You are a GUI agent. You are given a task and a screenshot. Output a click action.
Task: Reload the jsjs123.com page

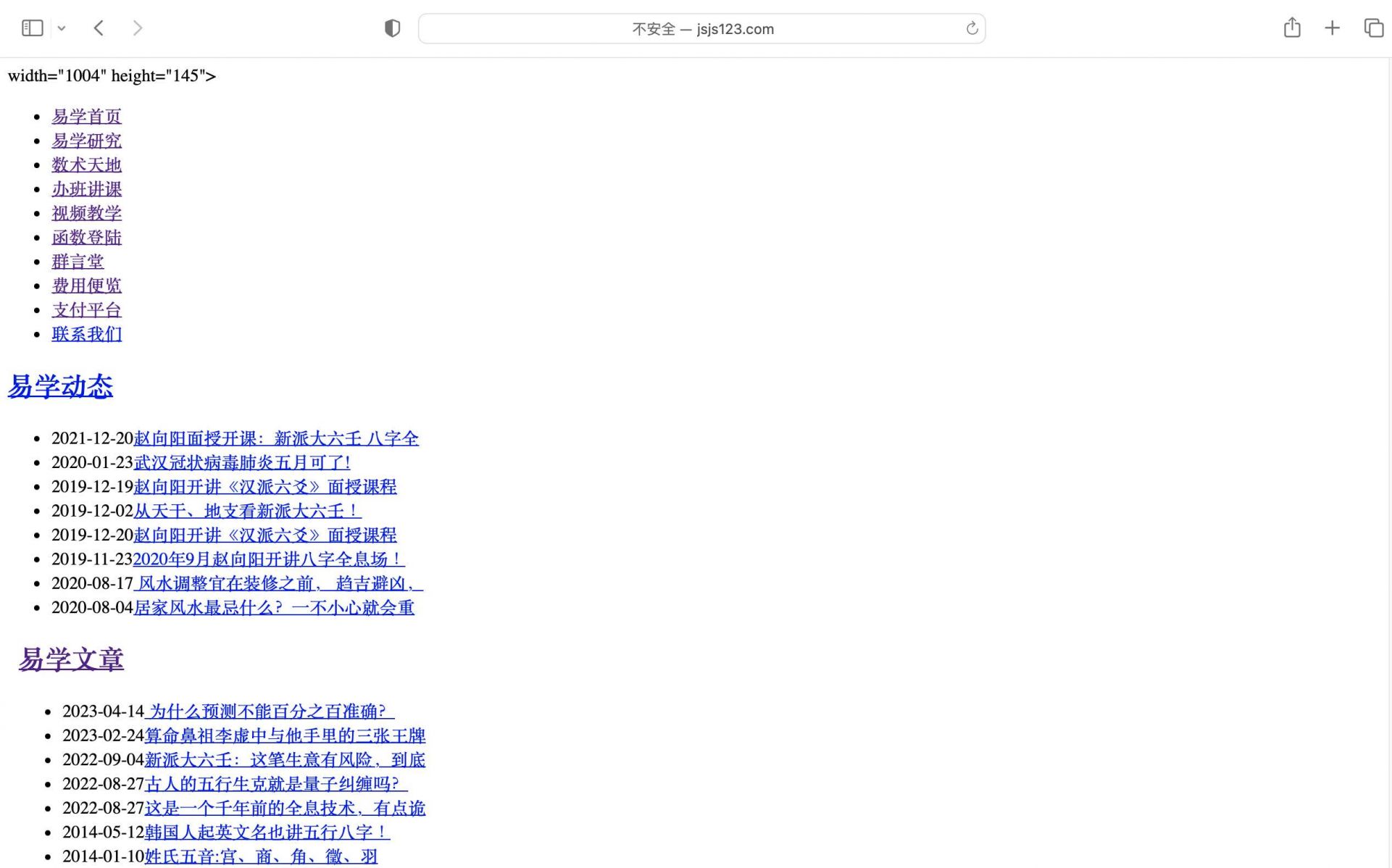[972, 28]
